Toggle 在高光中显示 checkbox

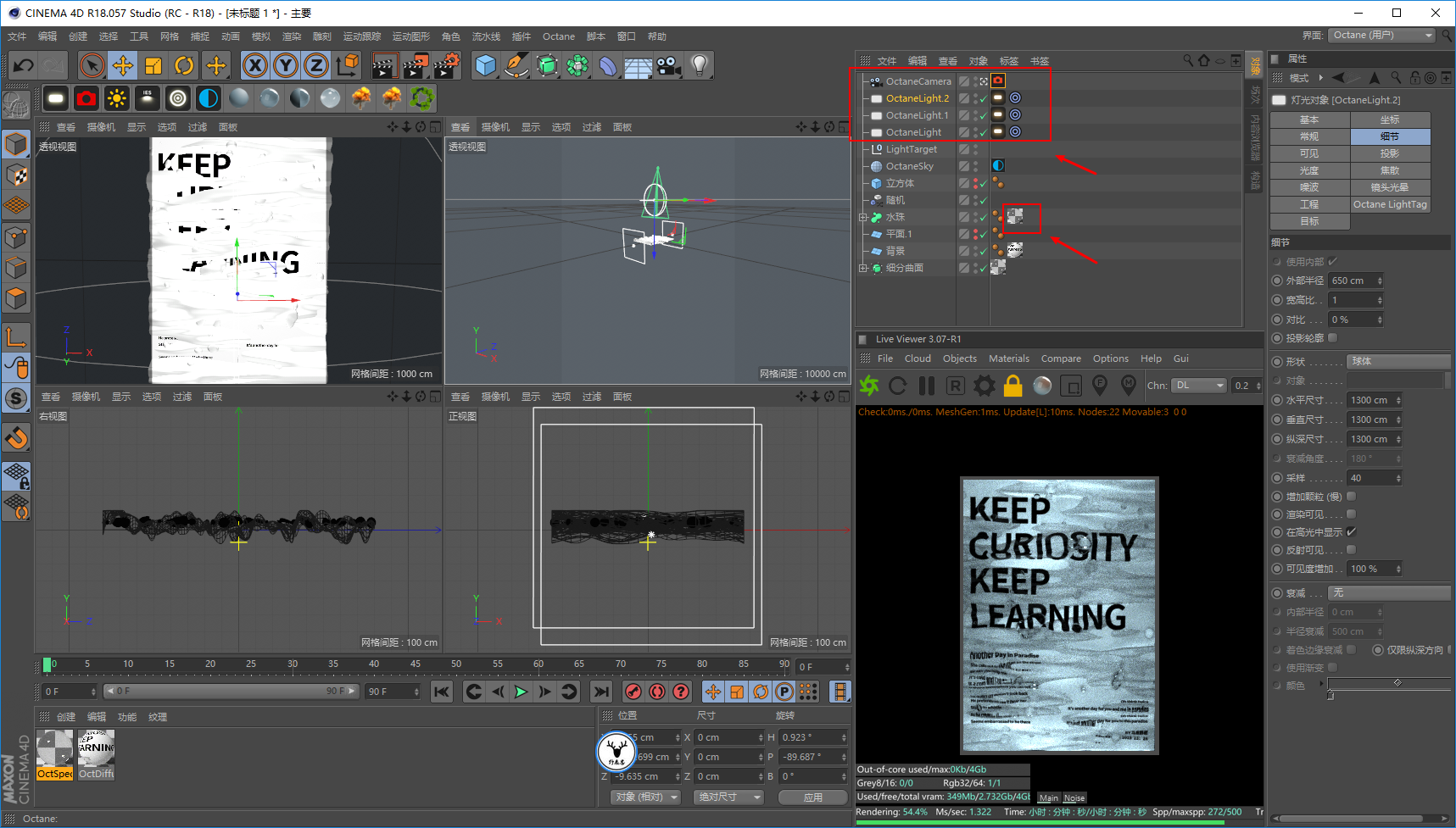[x=1351, y=531]
